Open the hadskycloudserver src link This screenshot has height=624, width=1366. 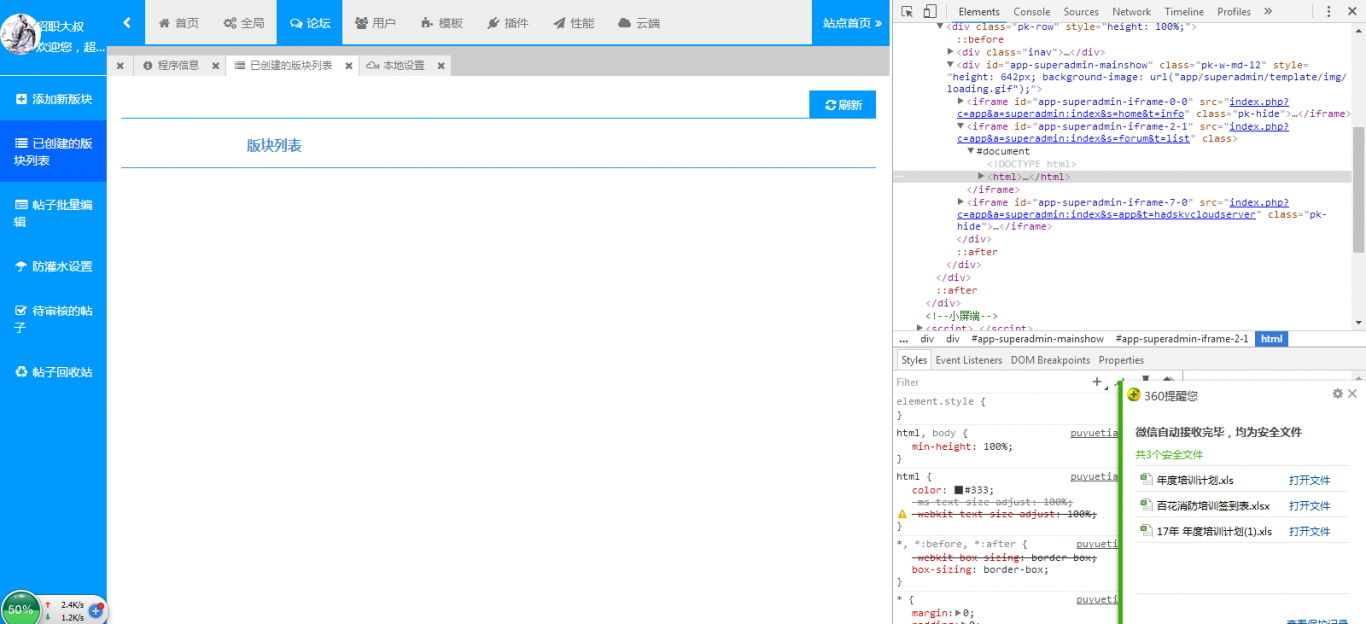click(x=1106, y=215)
